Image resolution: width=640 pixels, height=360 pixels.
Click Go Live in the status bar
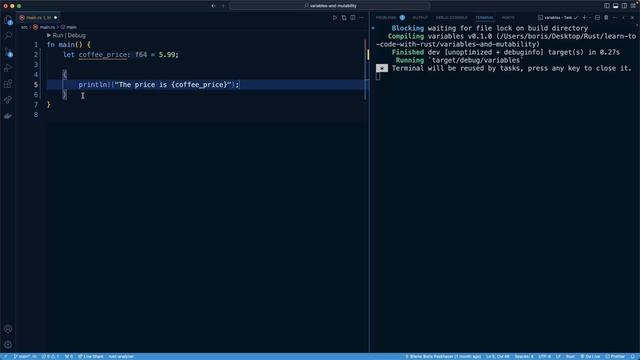coord(590,356)
